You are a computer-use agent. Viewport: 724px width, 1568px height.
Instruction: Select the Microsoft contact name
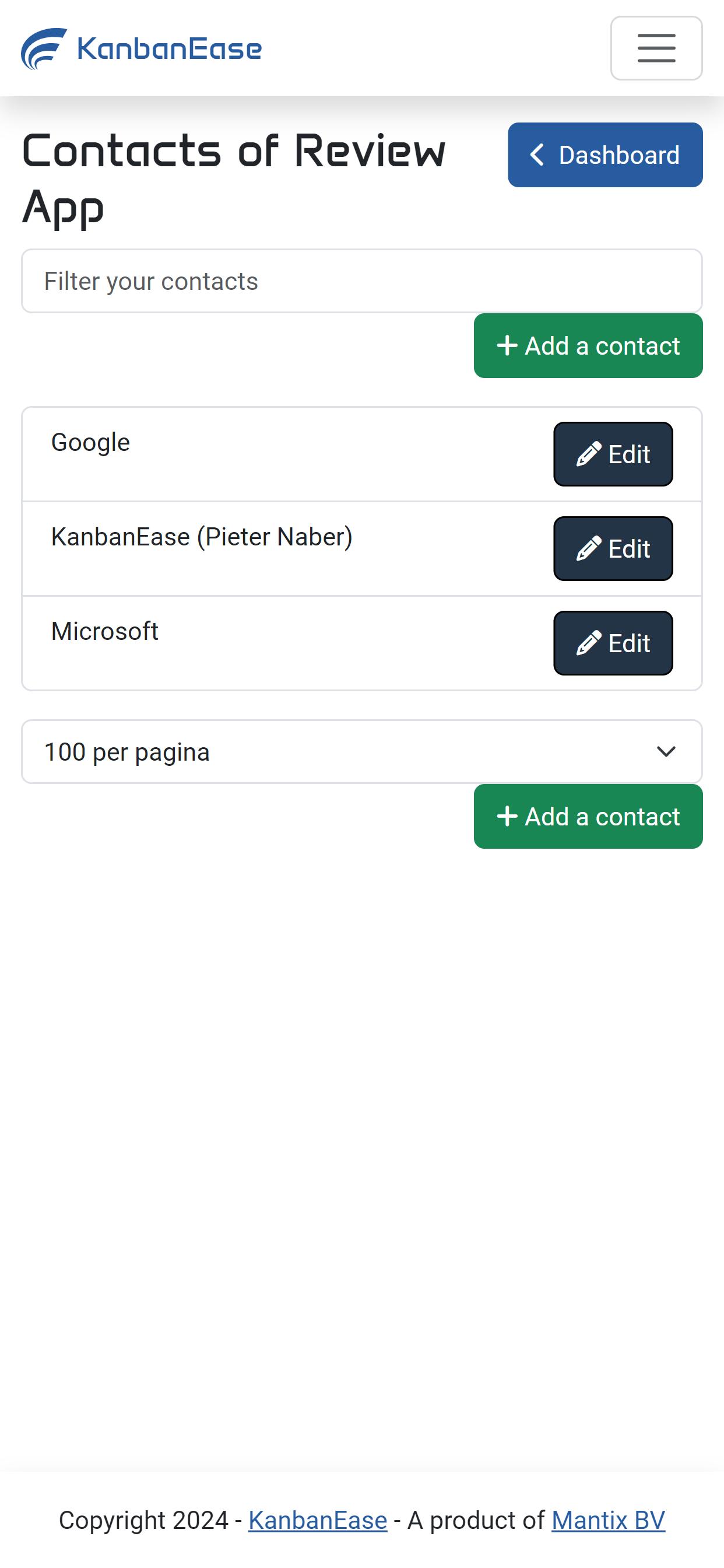coord(105,631)
